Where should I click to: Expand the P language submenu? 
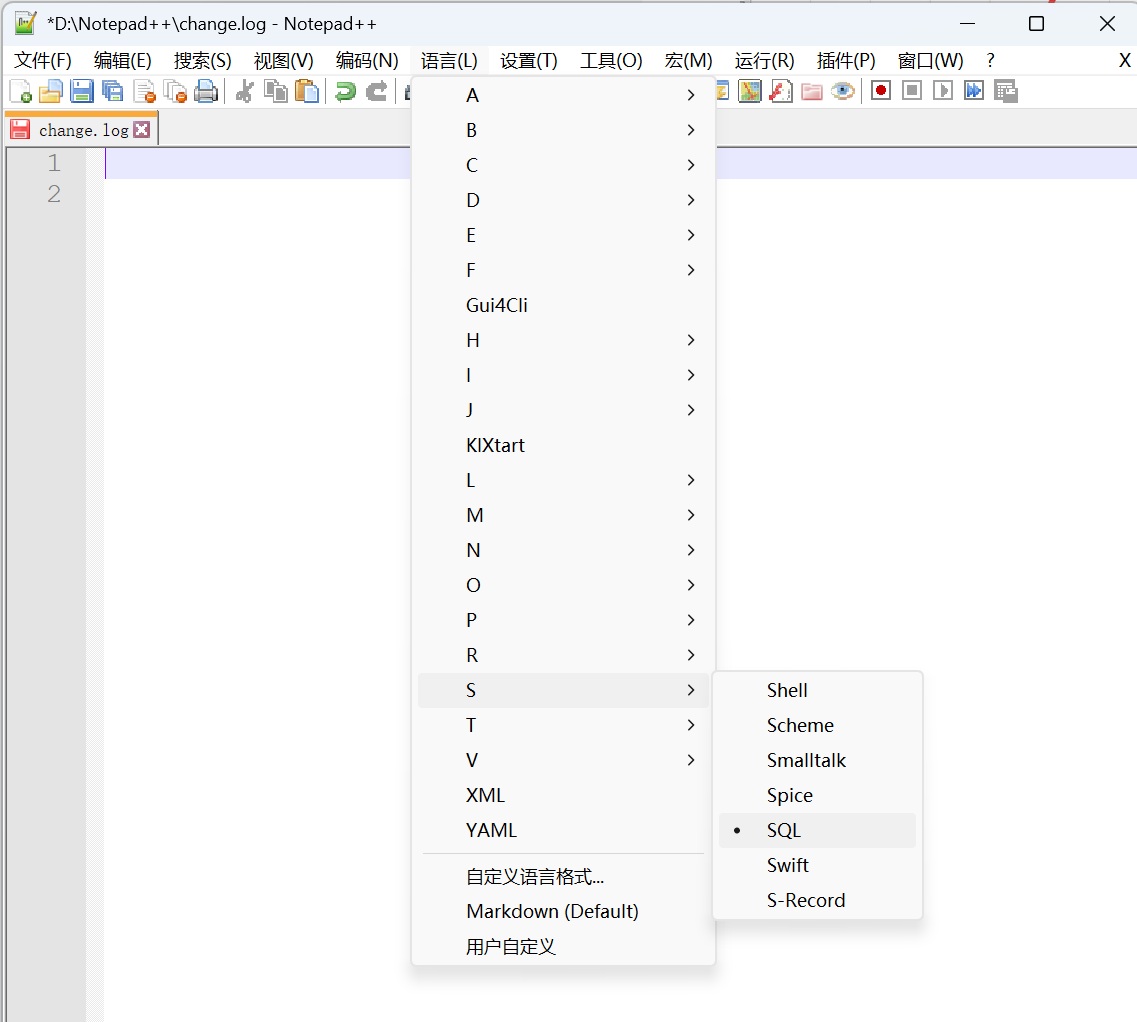point(471,620)
